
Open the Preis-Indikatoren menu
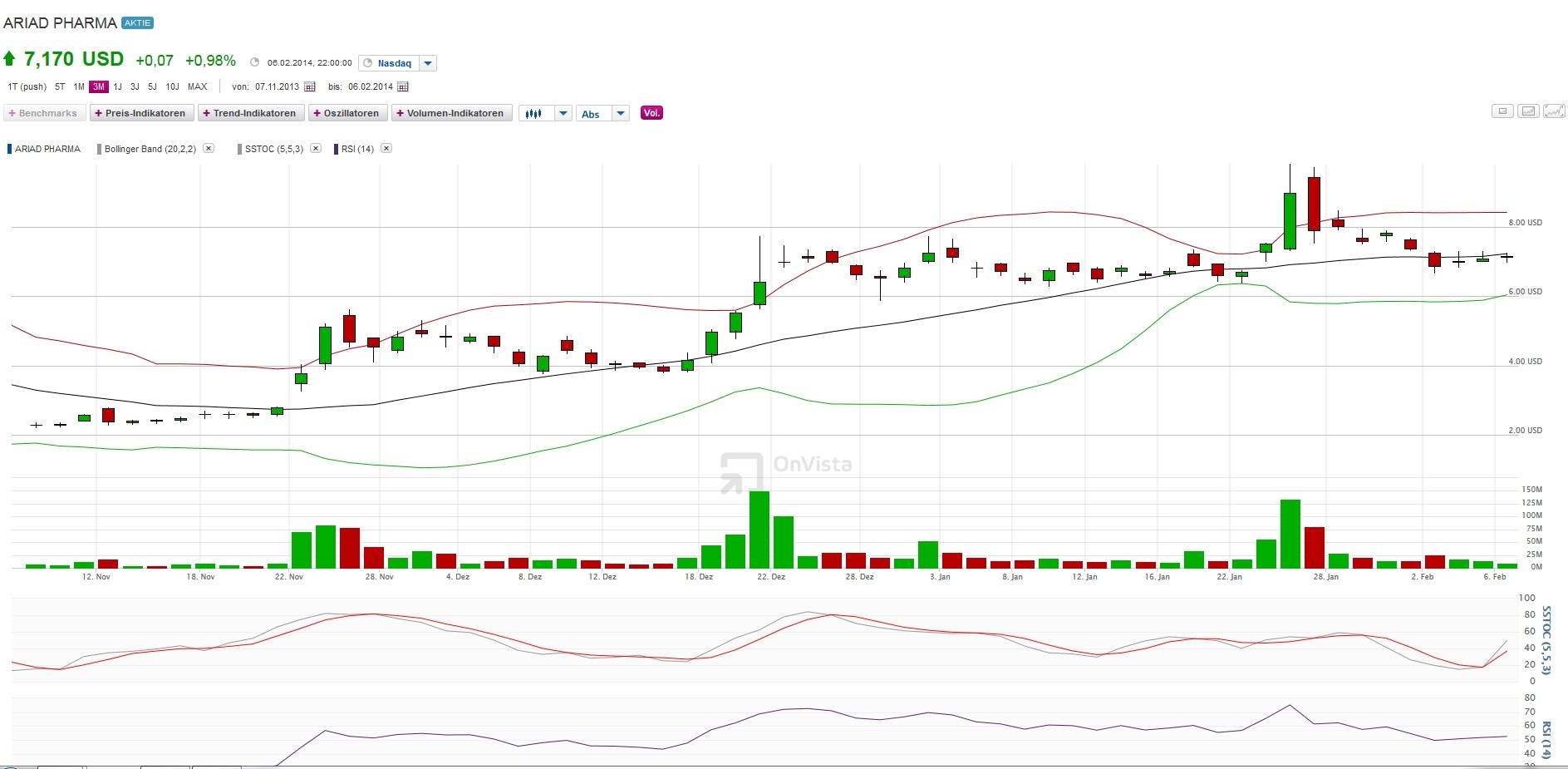pyautogui.click(x=141, y=113)
